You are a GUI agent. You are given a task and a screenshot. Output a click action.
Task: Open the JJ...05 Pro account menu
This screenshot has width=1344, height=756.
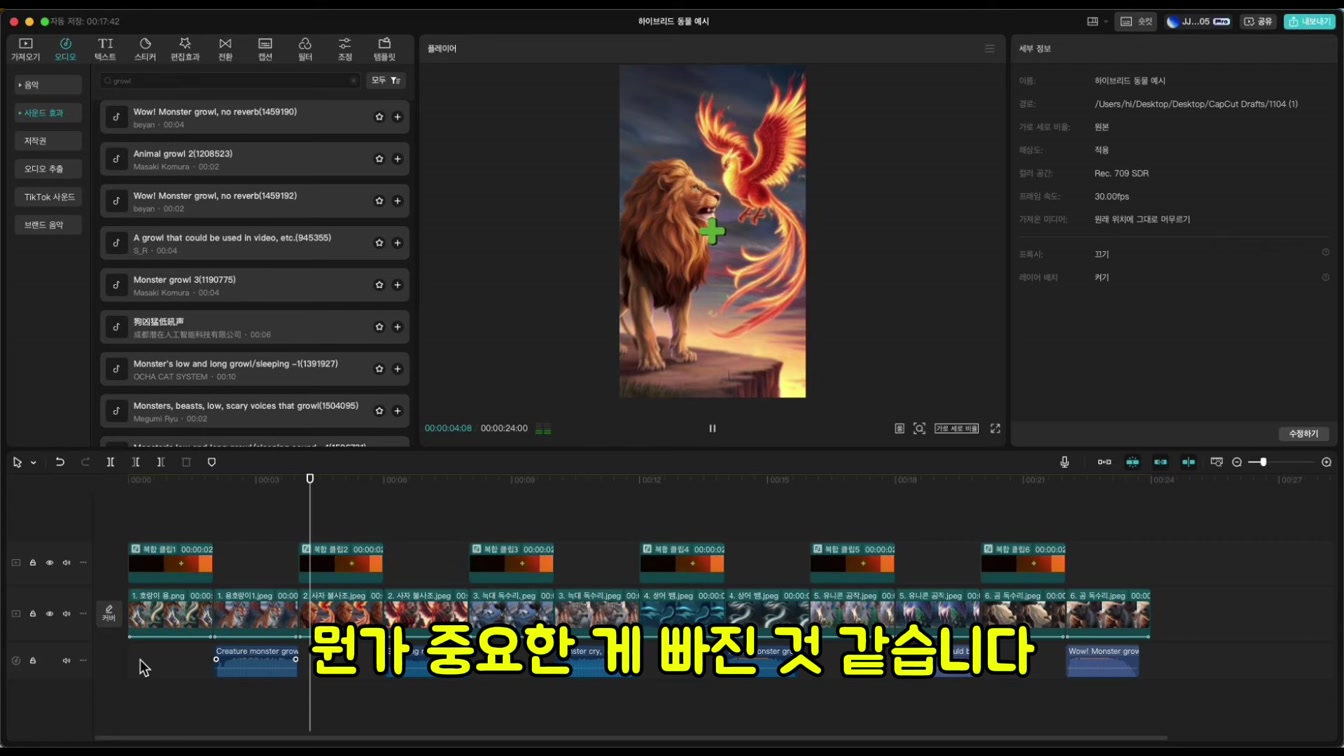pyautogui.click(x=1197, y=21)
